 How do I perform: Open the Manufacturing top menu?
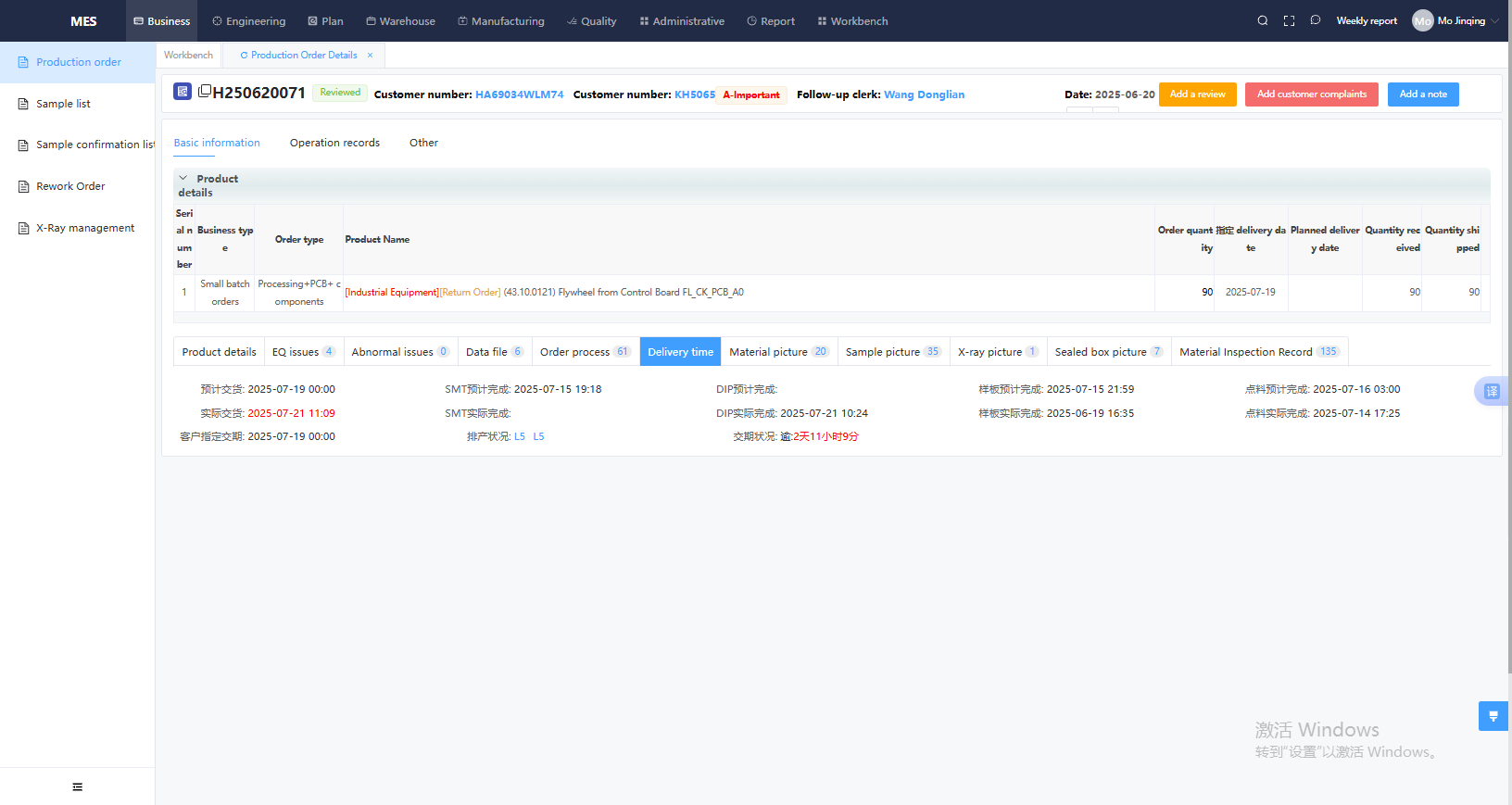(x=501, y=20)
